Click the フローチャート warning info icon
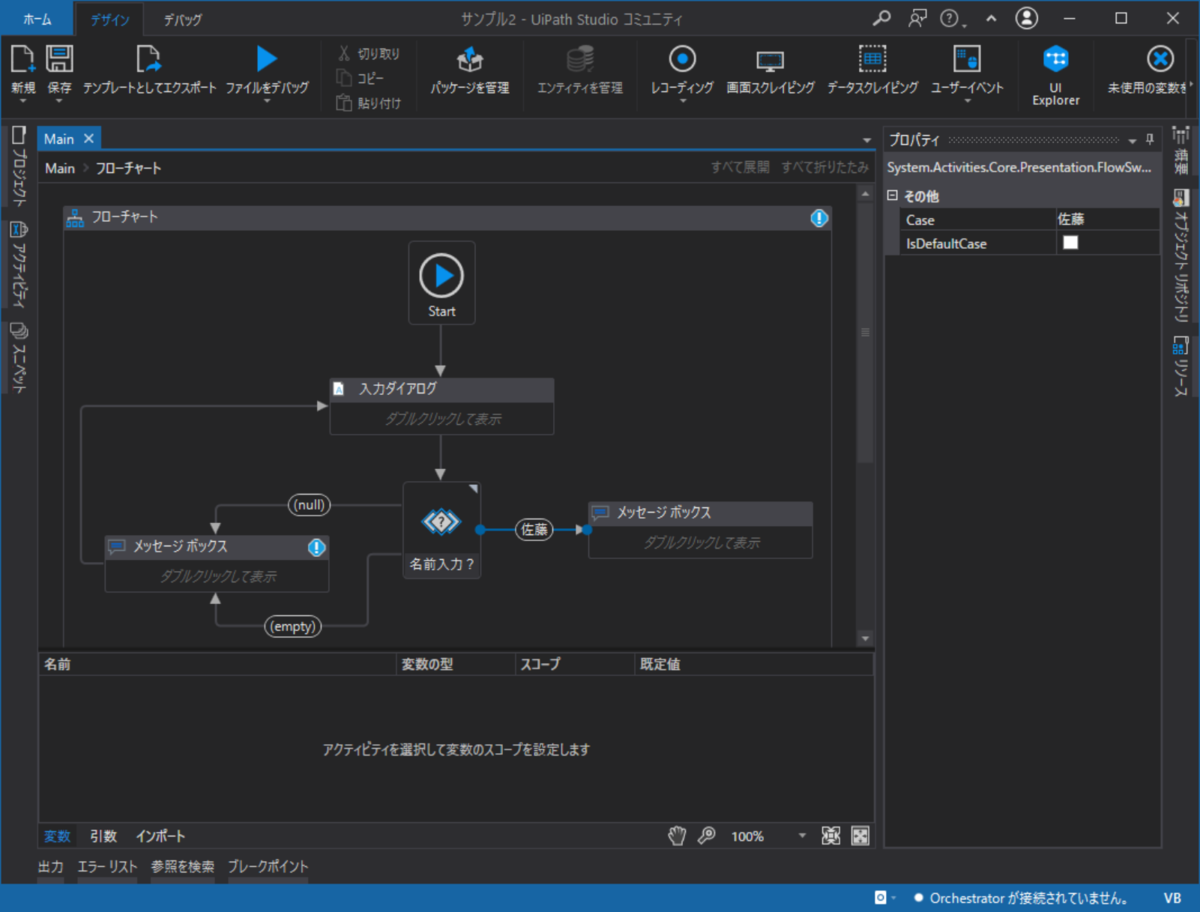1200x912 pixels. click(x=819, y=217)
